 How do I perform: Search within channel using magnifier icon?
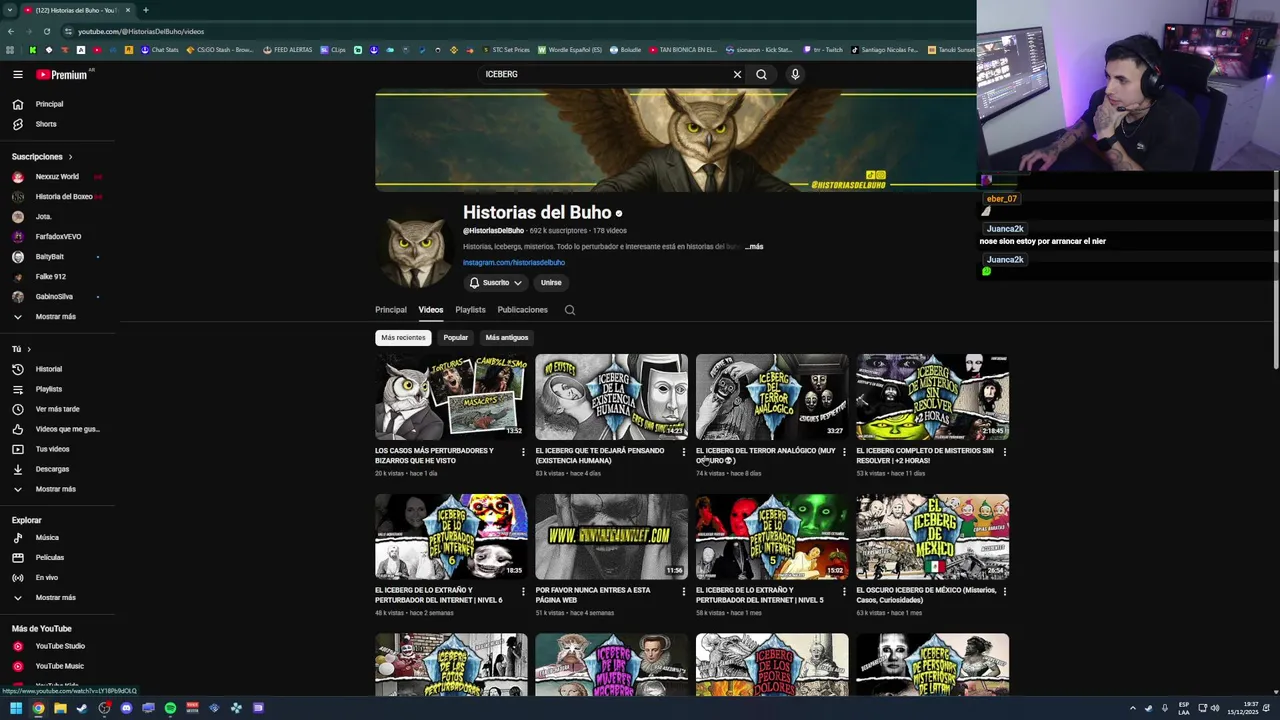570,310
